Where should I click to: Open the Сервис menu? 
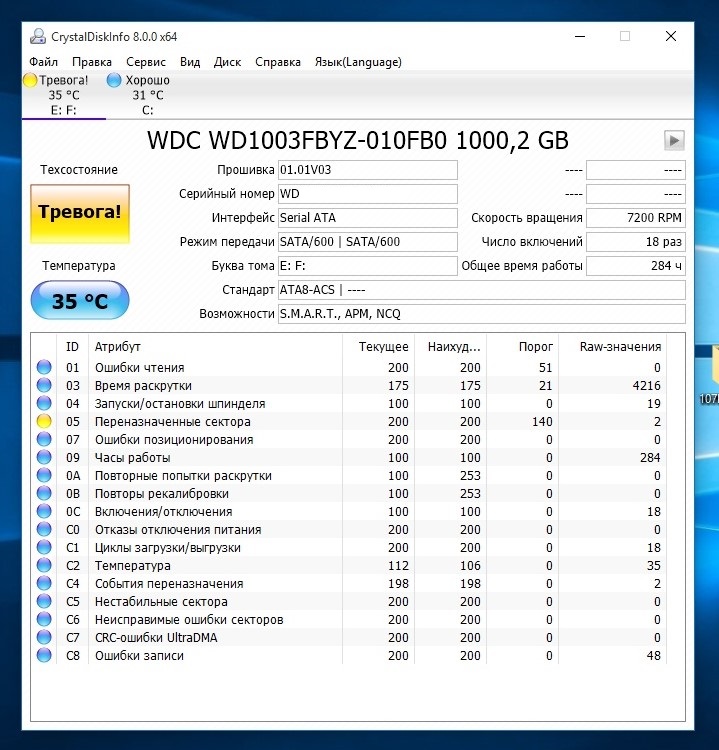tap(146, 62)
